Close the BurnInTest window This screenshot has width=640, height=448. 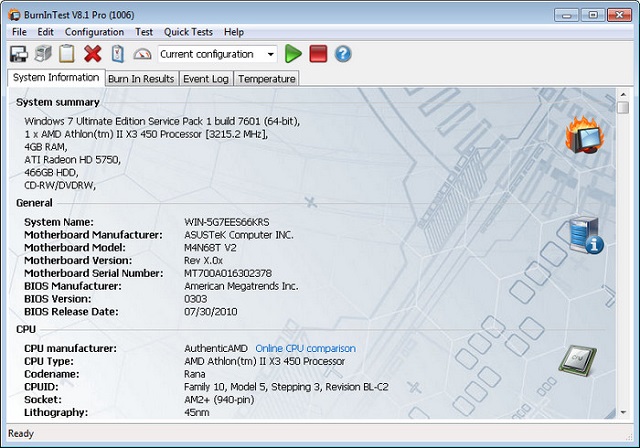click(619, 15)
